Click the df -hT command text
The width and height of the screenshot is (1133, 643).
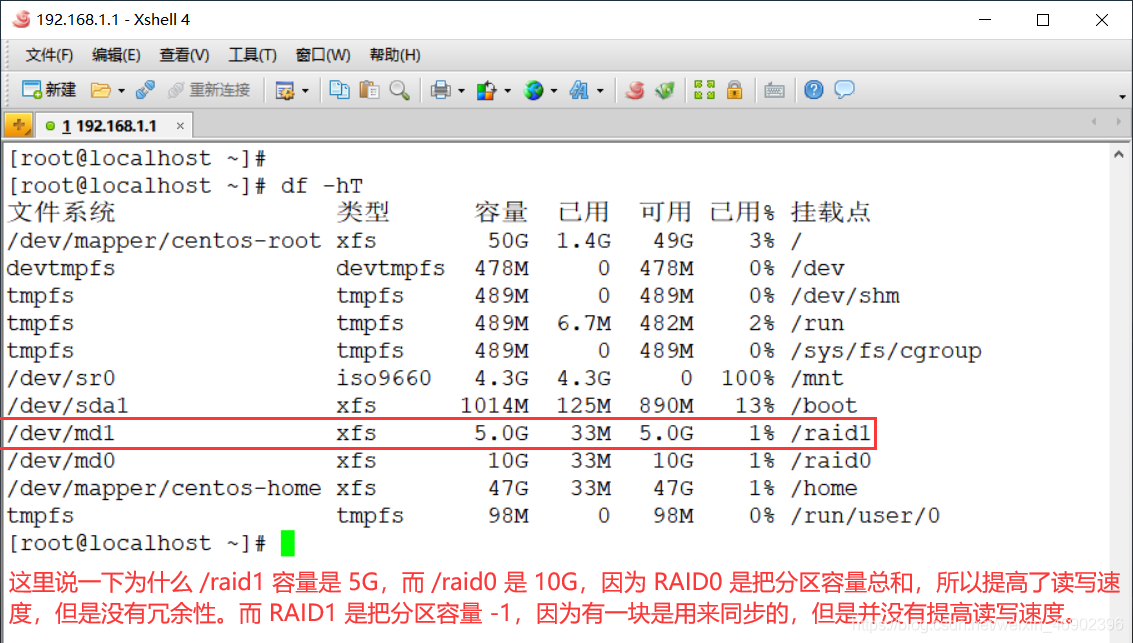coord(322,186)
